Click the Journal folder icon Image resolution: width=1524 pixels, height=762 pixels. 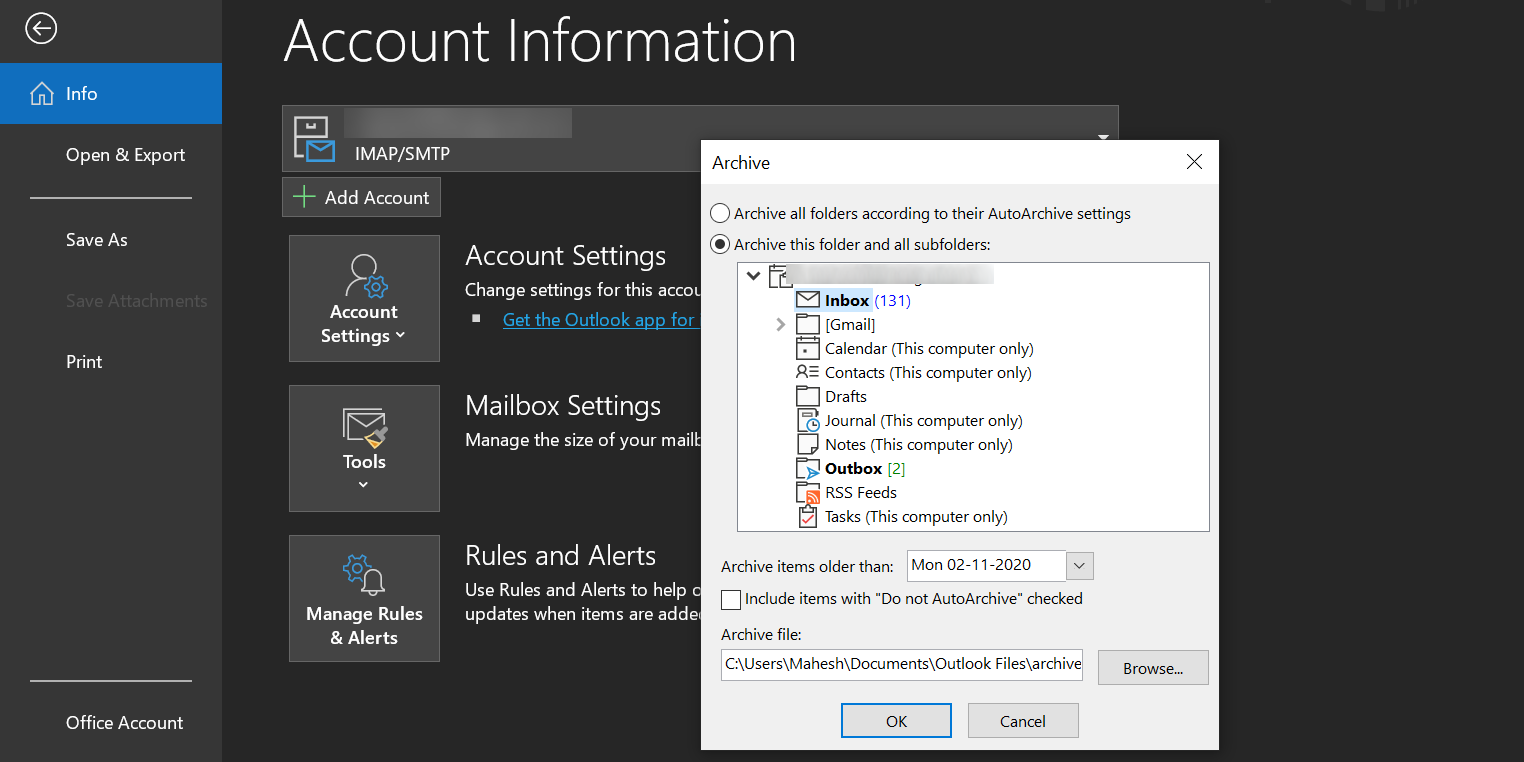pos(807,420)
